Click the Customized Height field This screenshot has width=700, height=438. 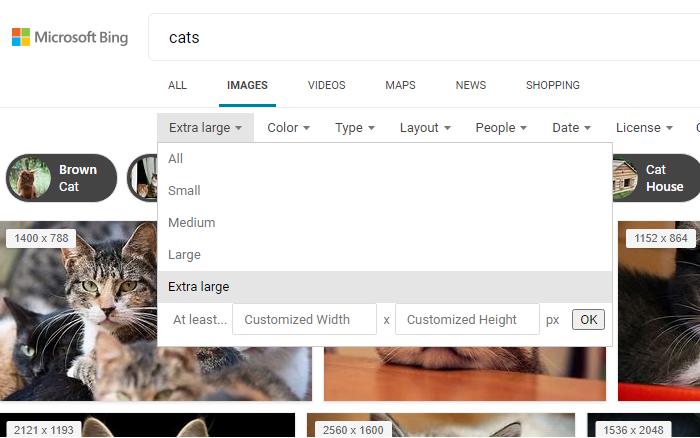(x=467, y=319)
